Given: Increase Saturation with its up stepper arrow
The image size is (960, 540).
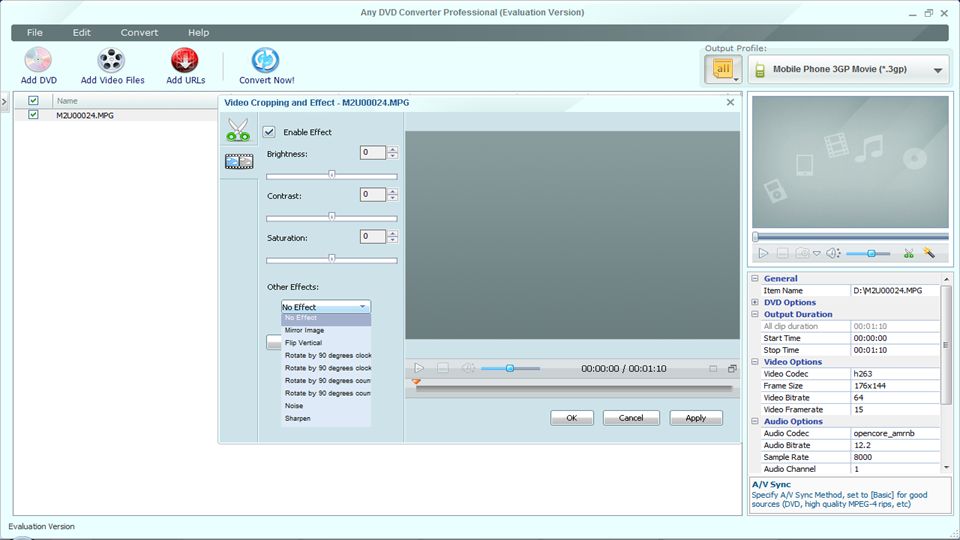Looking at the screenshot, I should tap(393, 233).
